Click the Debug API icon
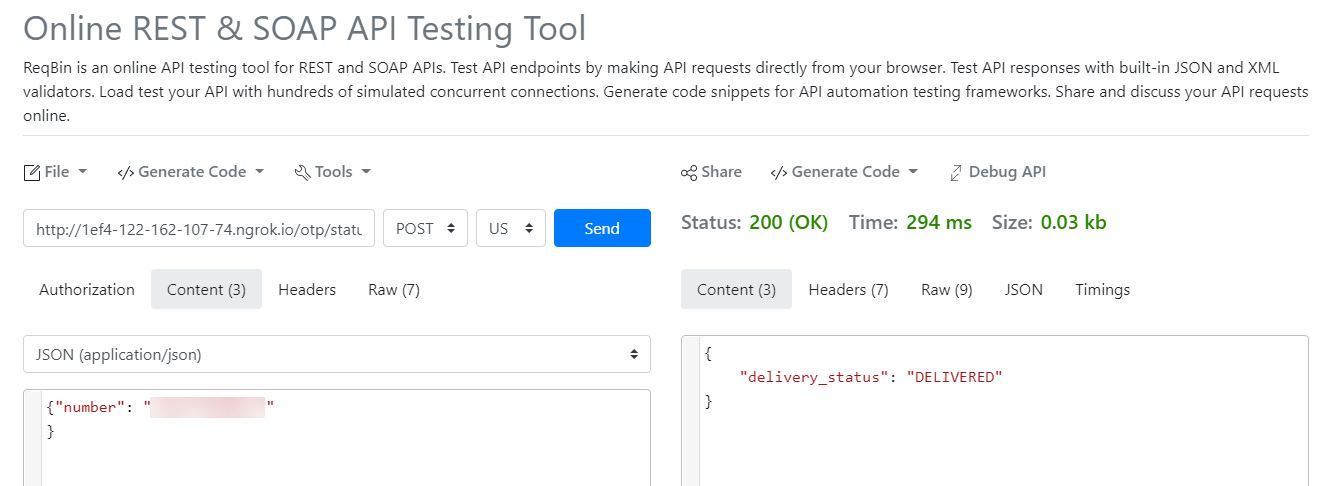Viewport: 1329px width, 486px height. point(956,172)
